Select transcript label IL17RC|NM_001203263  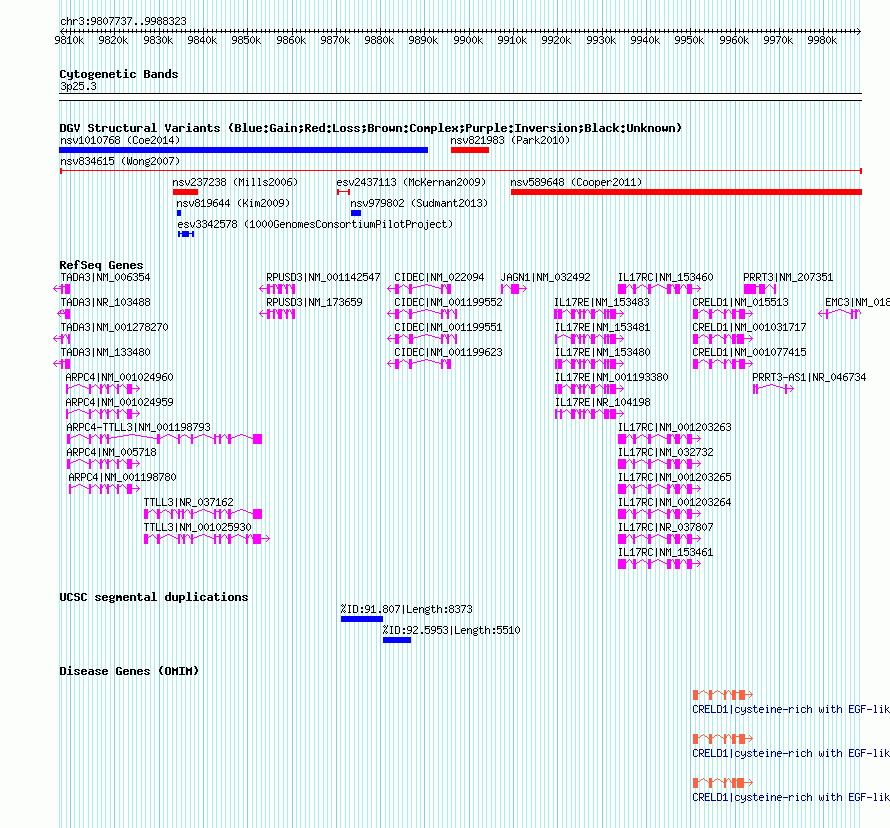click(x=674, y=427)
